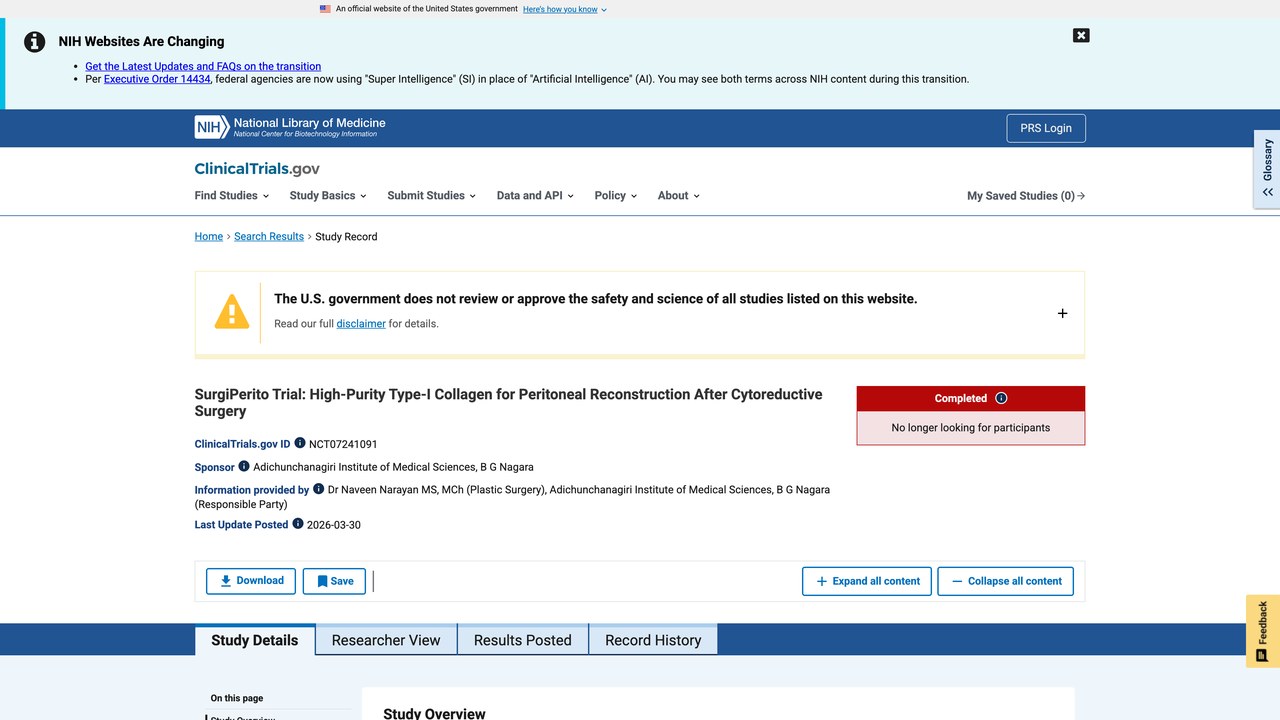Open the Feedback side tab
This screenshot has width=1280, height=720.
coord(1263,631)
